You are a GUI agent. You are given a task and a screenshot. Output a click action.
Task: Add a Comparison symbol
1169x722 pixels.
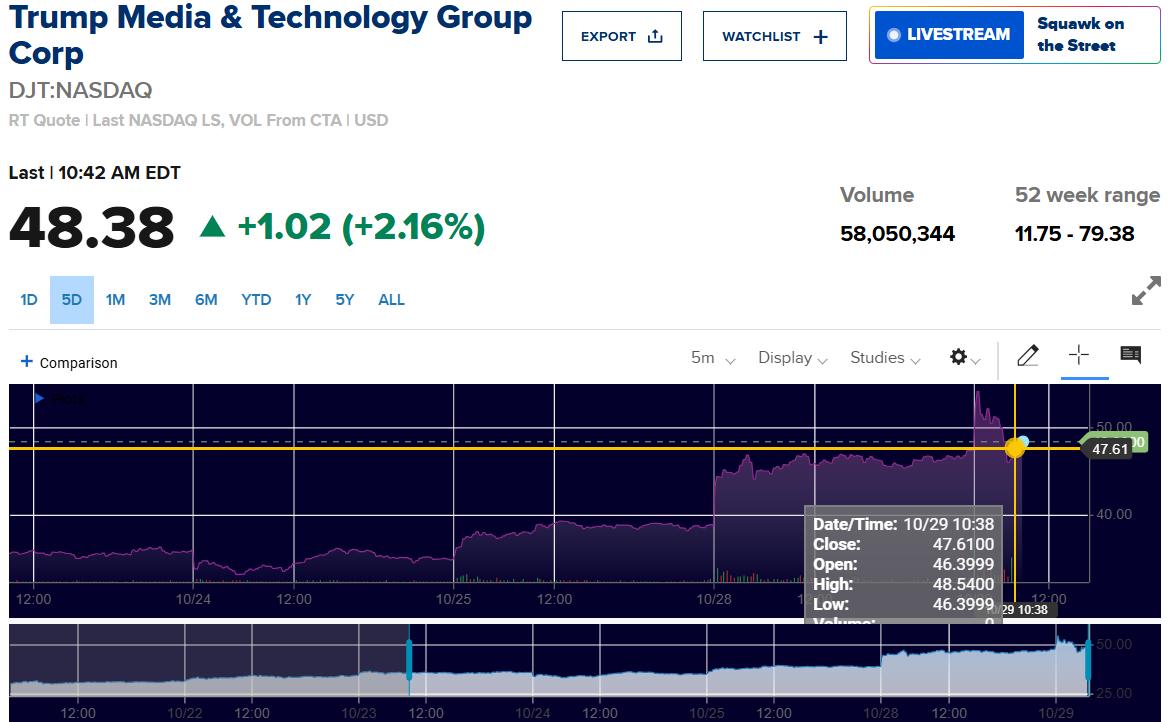(69, 362)
